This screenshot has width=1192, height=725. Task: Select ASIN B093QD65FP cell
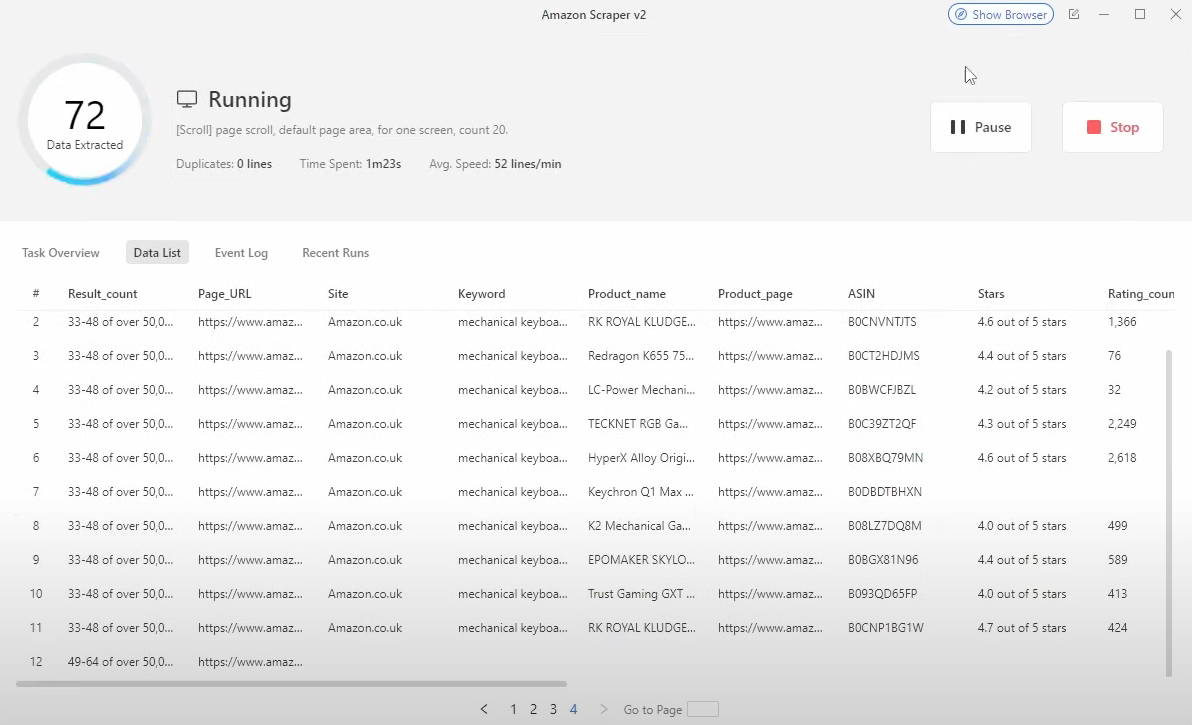tap(883, 594)
